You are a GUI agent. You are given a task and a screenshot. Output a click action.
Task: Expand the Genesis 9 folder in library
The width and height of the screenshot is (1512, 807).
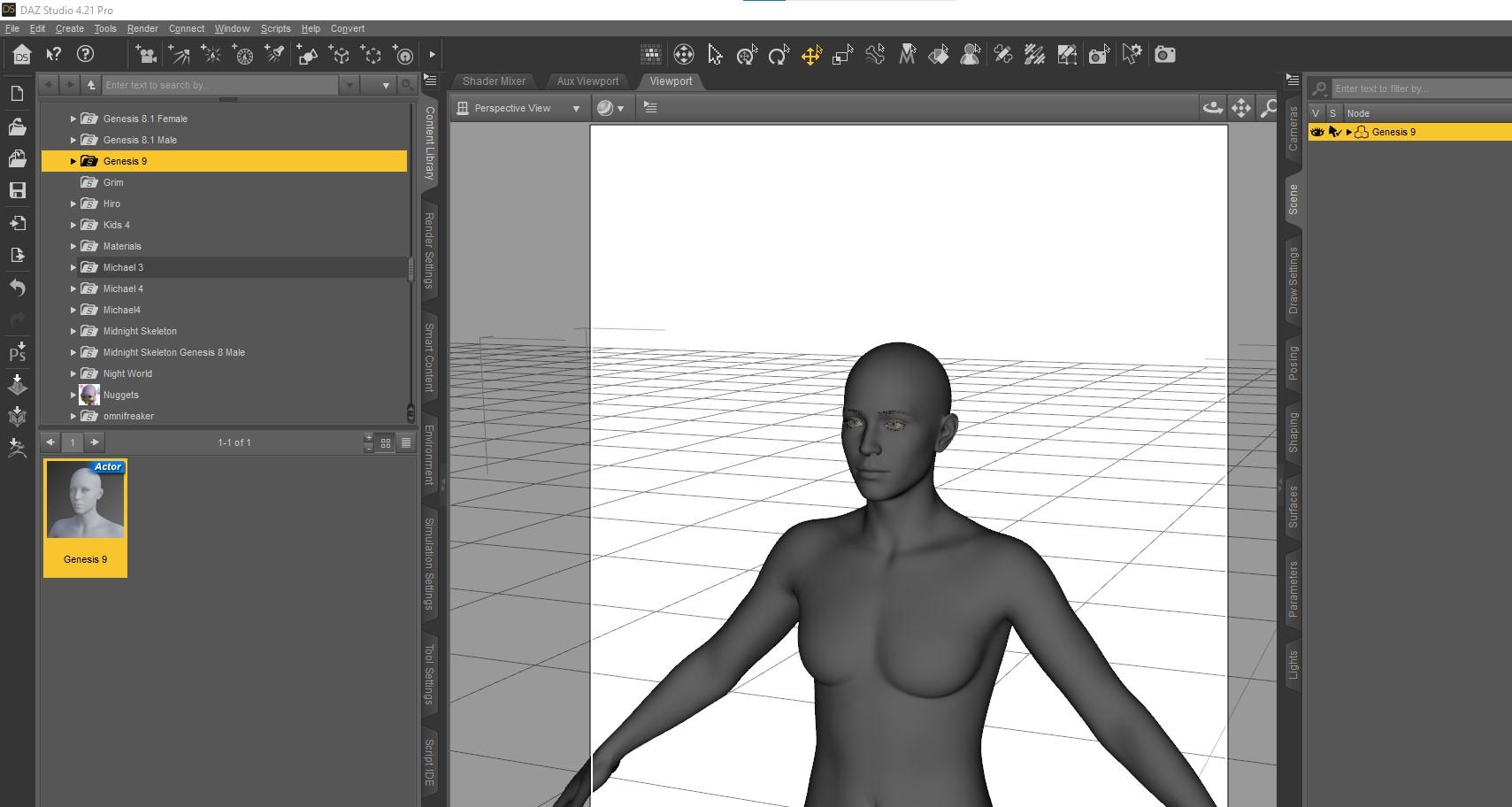click(73, 161)
